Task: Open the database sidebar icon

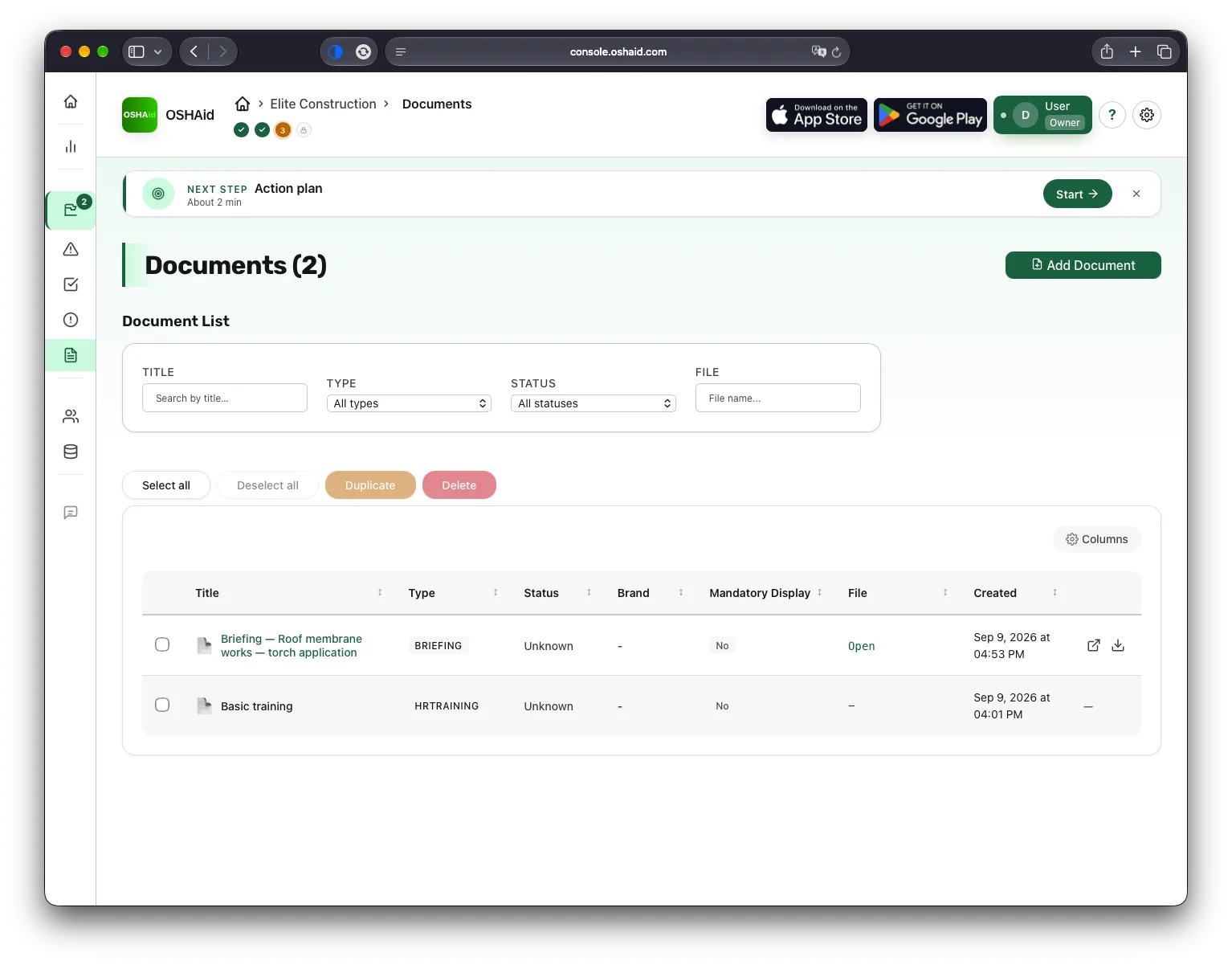Action: 71,452
